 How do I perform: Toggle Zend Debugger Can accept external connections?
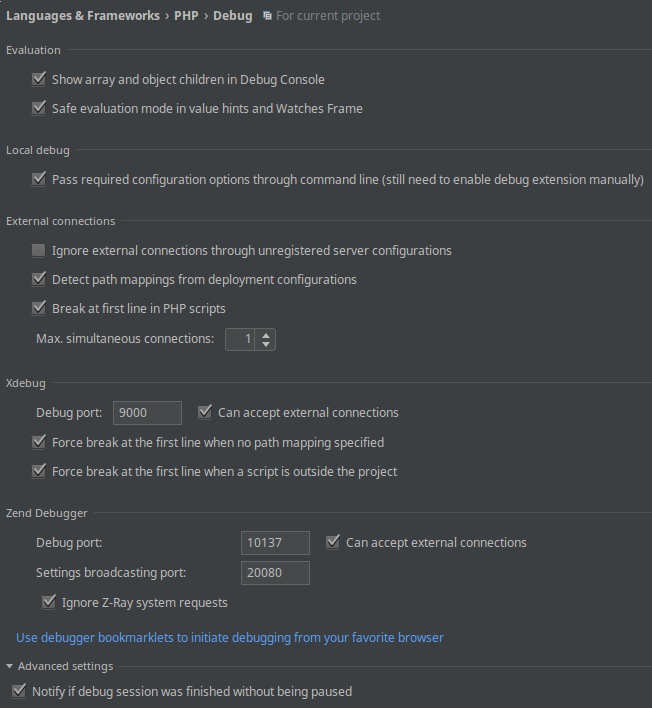[x=332, y=542]
